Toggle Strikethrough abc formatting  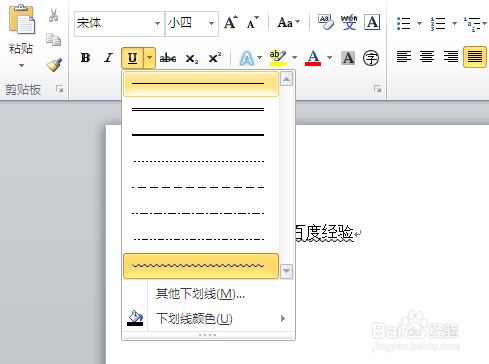pyautogui.click(x=168, y=58)
